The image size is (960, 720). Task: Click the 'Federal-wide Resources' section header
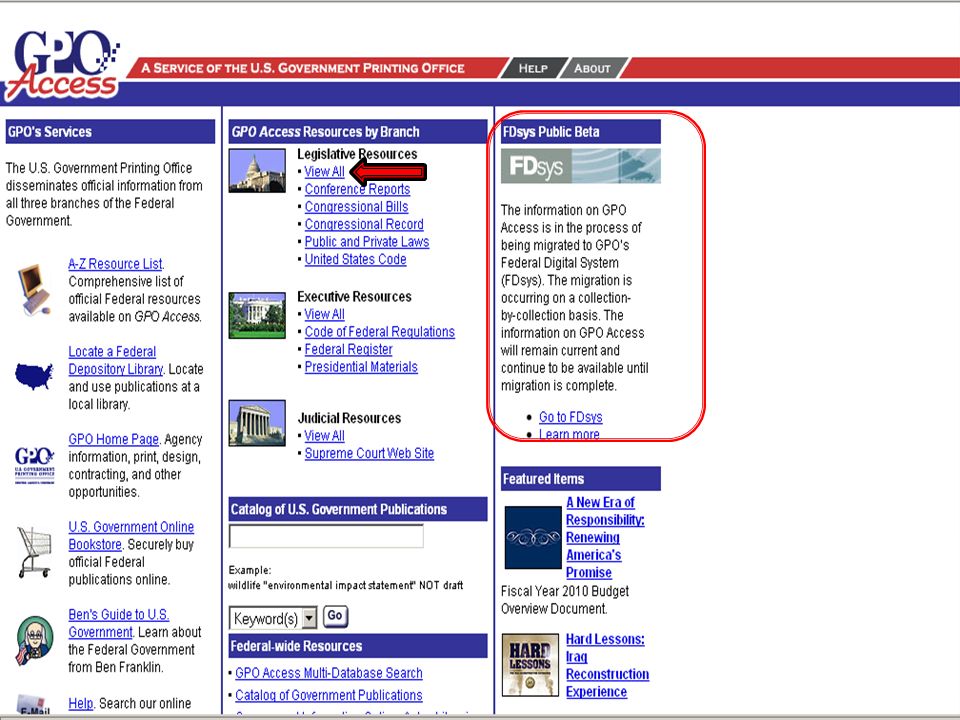[358, 646]
